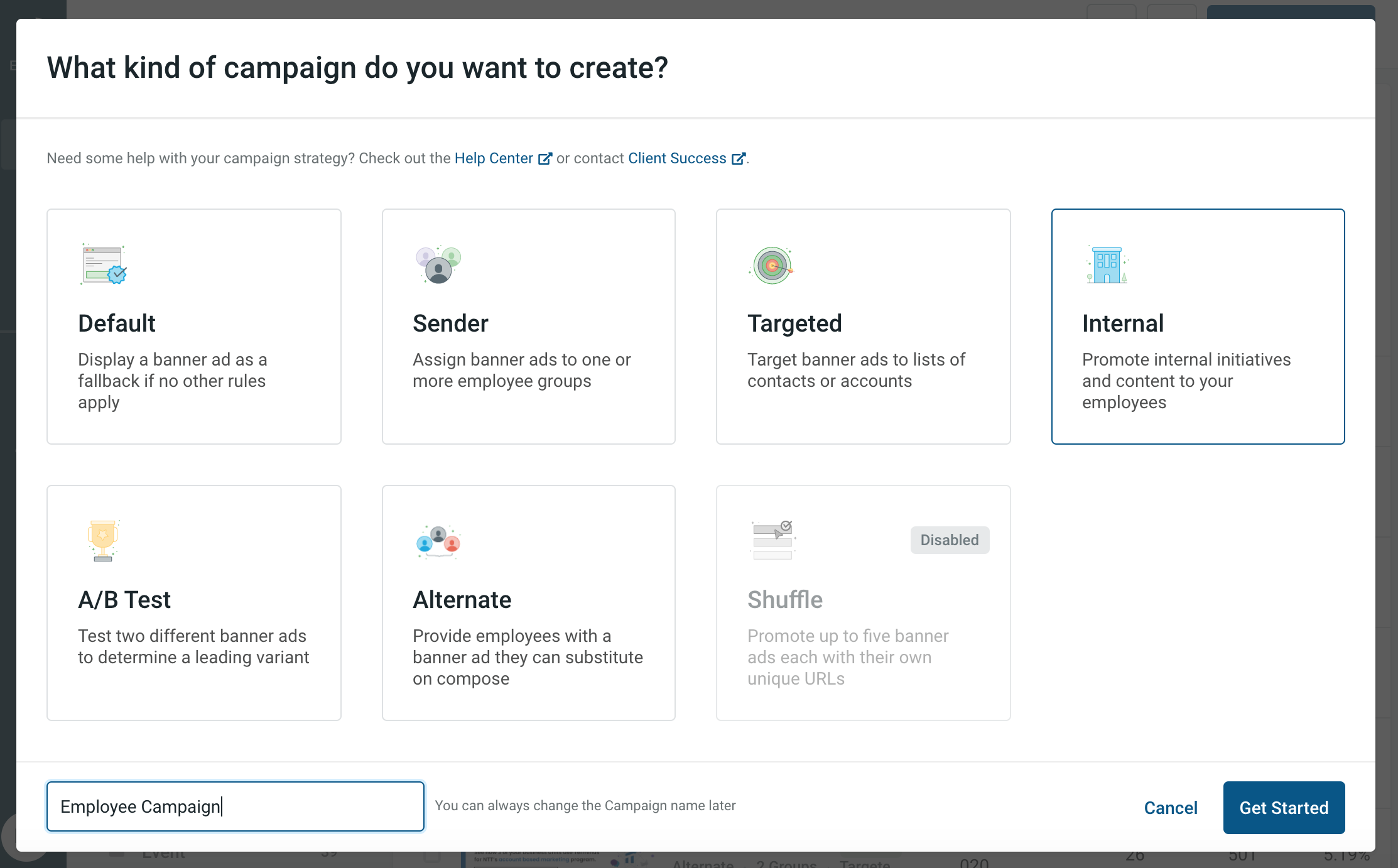
Task: Select the Default campaign card title
Action: click(117, 323)
